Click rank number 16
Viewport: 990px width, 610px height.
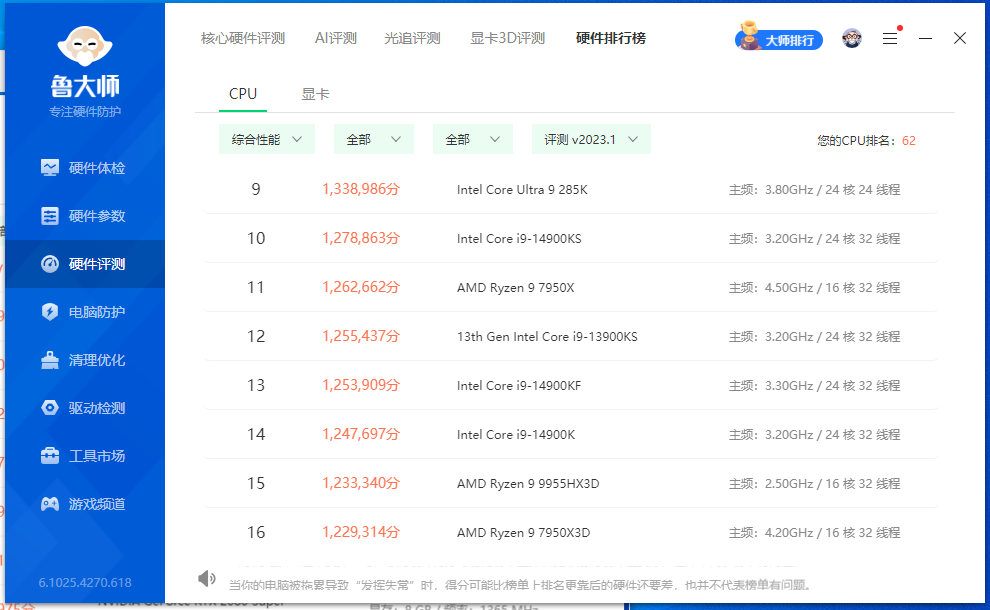(256, 532)
